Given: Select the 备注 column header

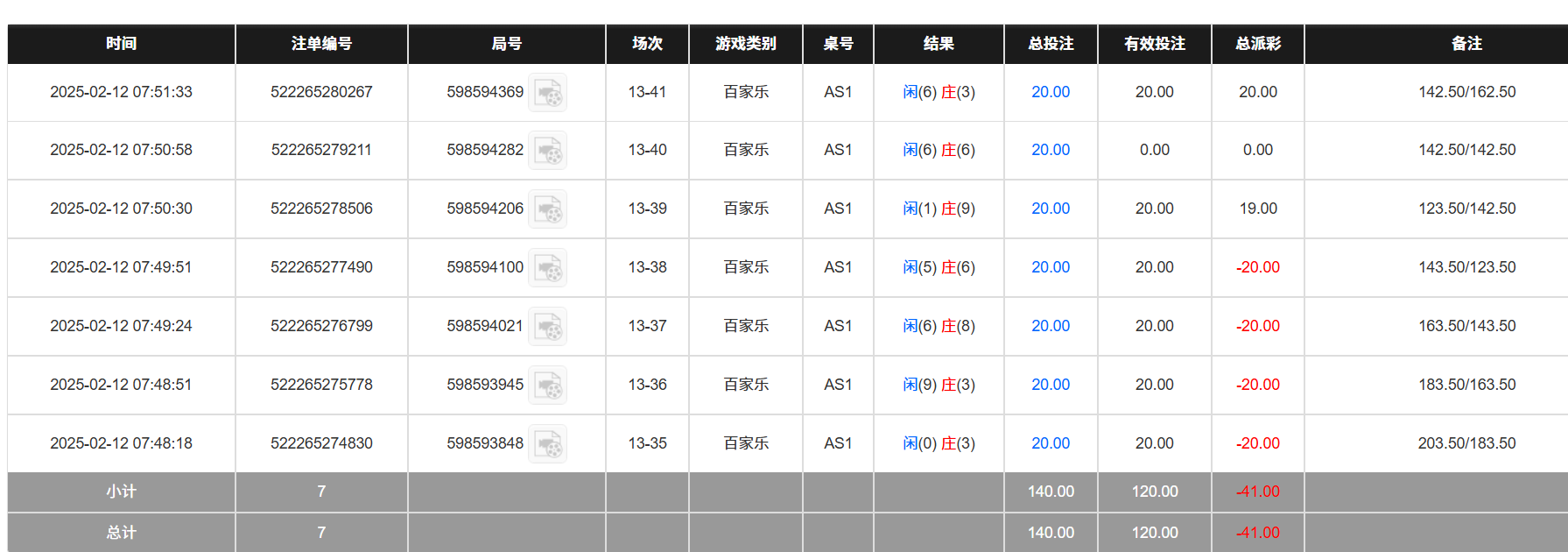Looking at the screenshot, I should pyautogui.click(x=1466, y=44).
